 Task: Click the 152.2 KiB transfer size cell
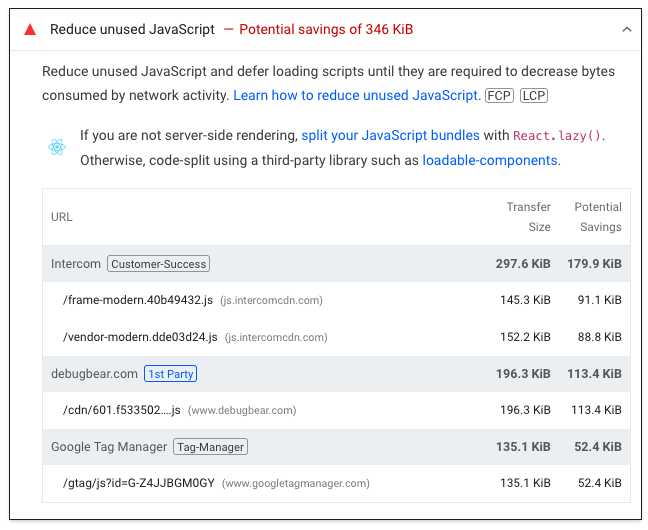(525, 337)
